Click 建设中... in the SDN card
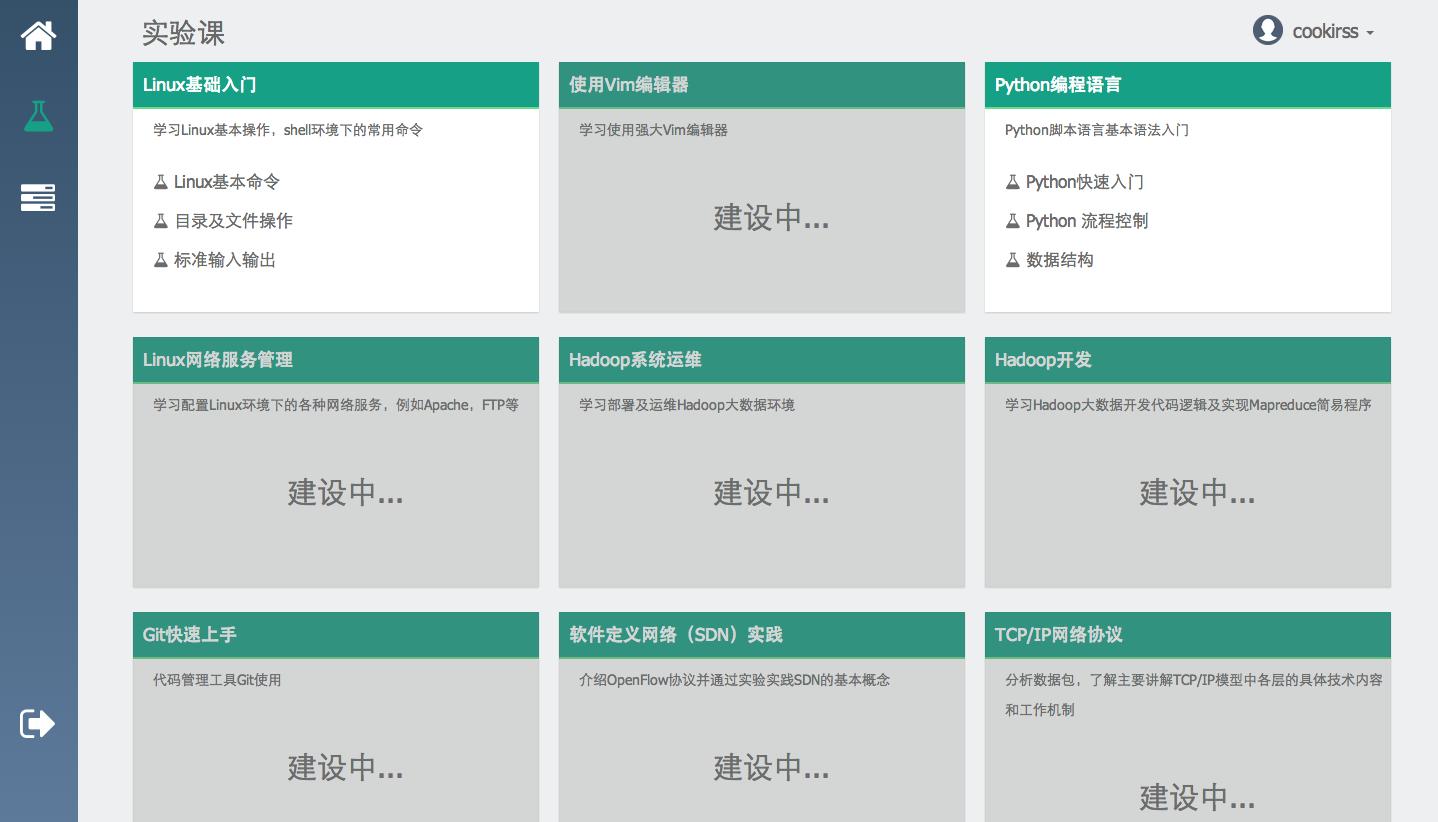Screen dimensions: 1438x822 pos(771,768)
